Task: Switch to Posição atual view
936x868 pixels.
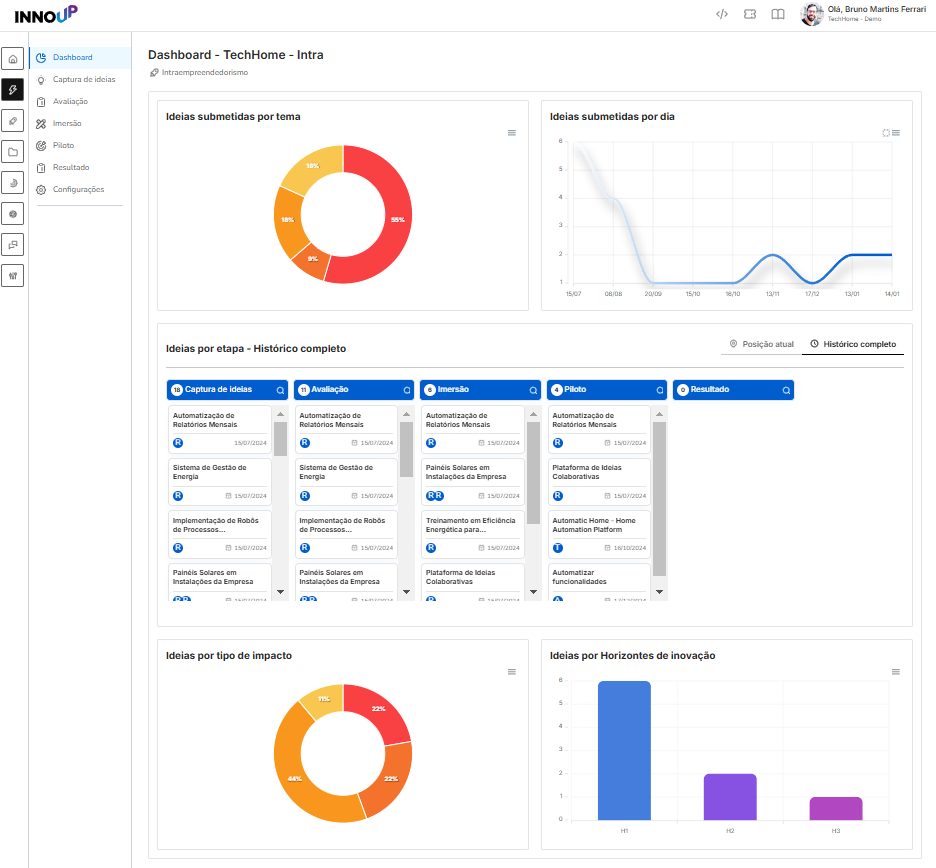Action: click(761, 344)
